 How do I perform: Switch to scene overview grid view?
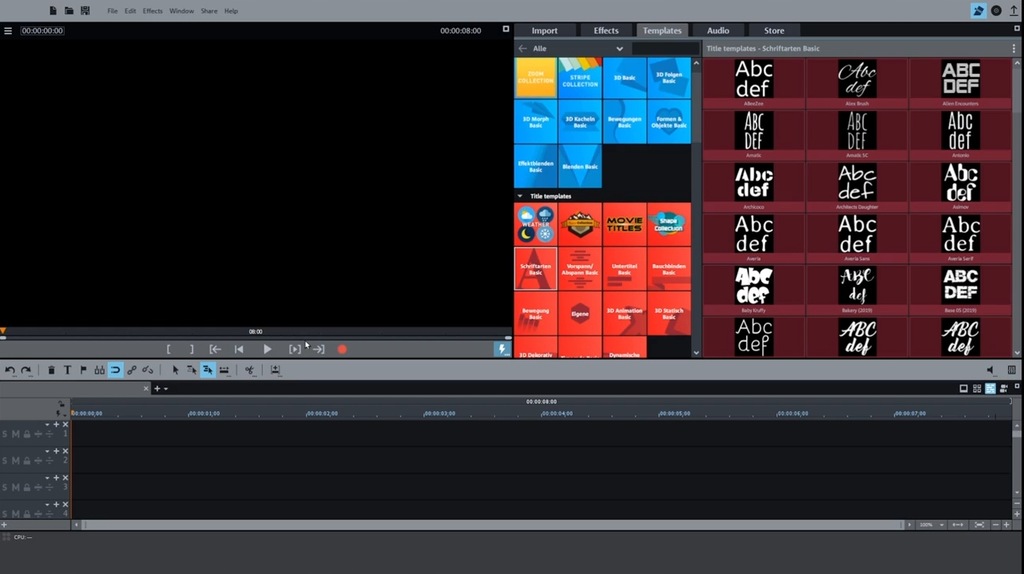[x=977, y=389]
